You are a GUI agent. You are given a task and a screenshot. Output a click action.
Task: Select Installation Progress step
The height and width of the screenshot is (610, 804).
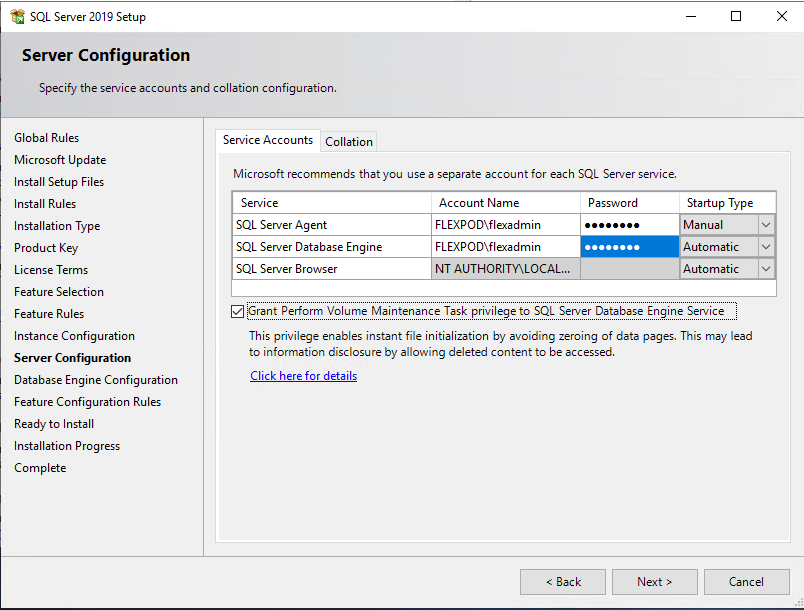tap(67, 446)
